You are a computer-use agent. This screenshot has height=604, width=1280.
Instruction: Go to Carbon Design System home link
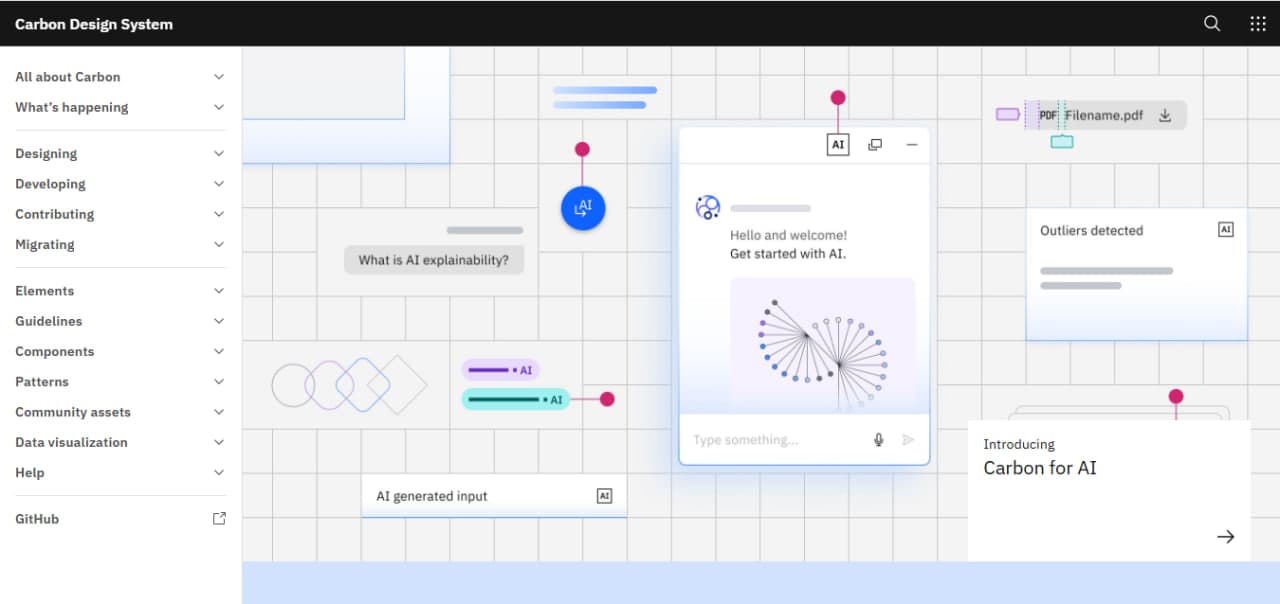(94, 24)
